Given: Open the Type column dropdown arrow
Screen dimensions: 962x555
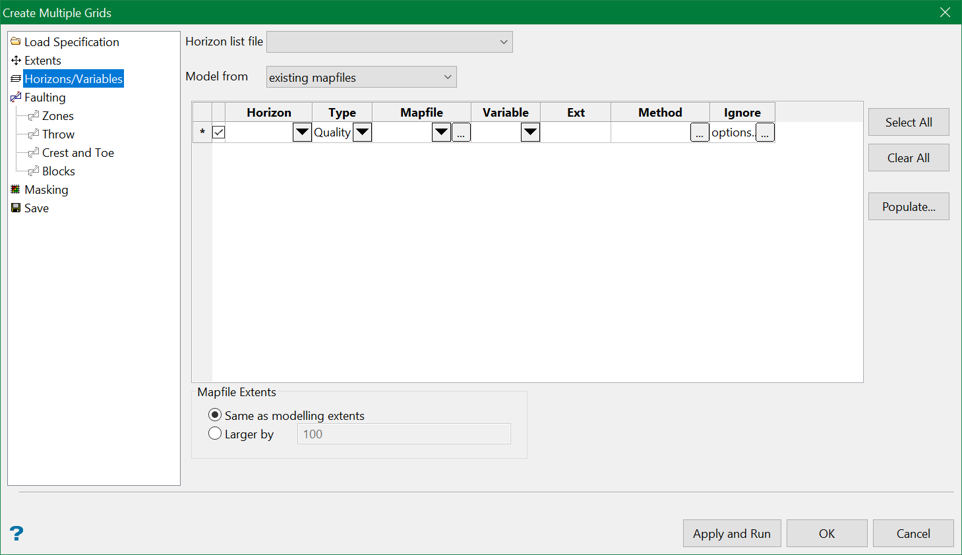Looking at the screenshot, I should click(362, 132).
